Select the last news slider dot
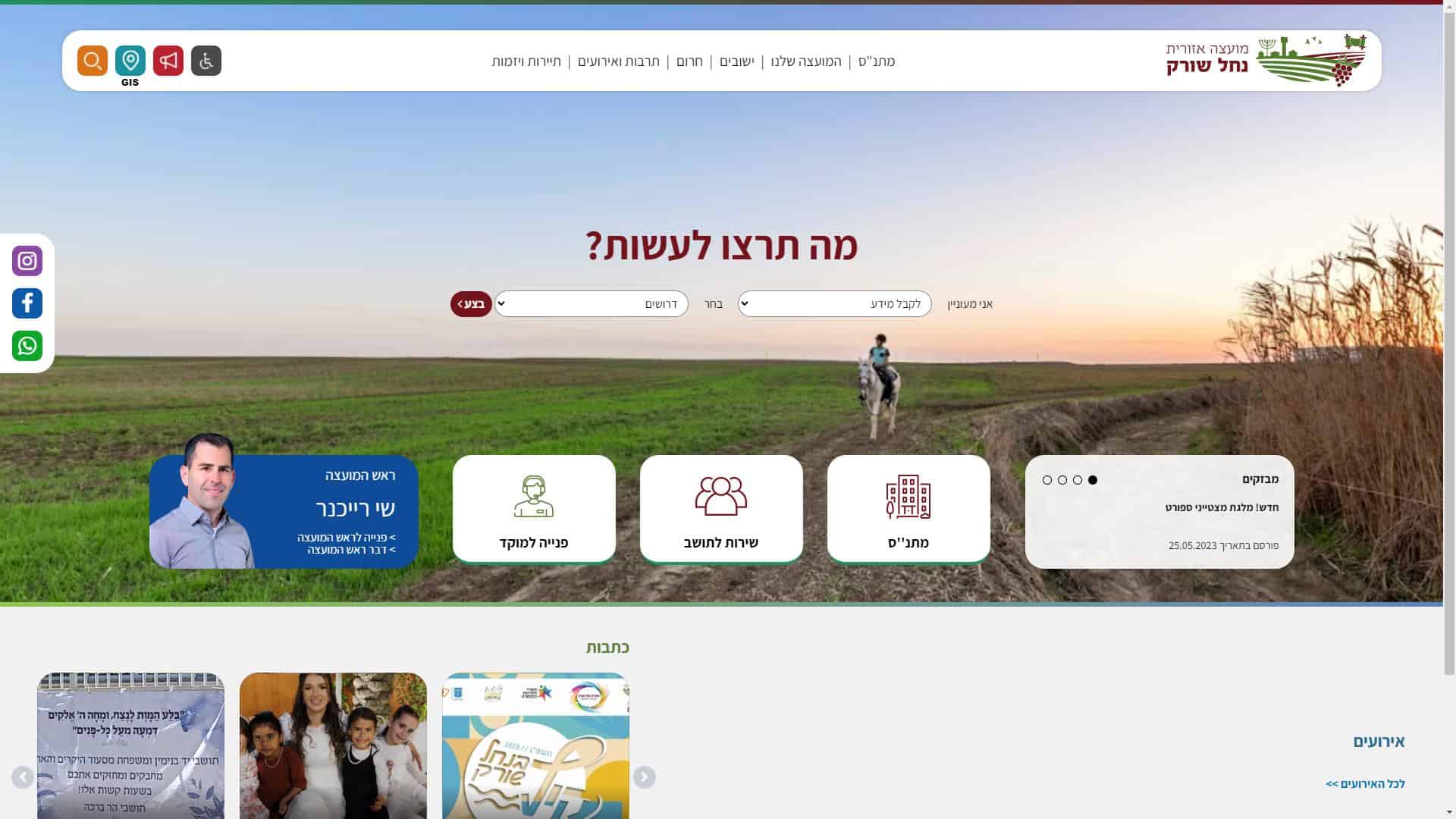Viewport: 1456px width, 819px height. tap(1047, 480)
